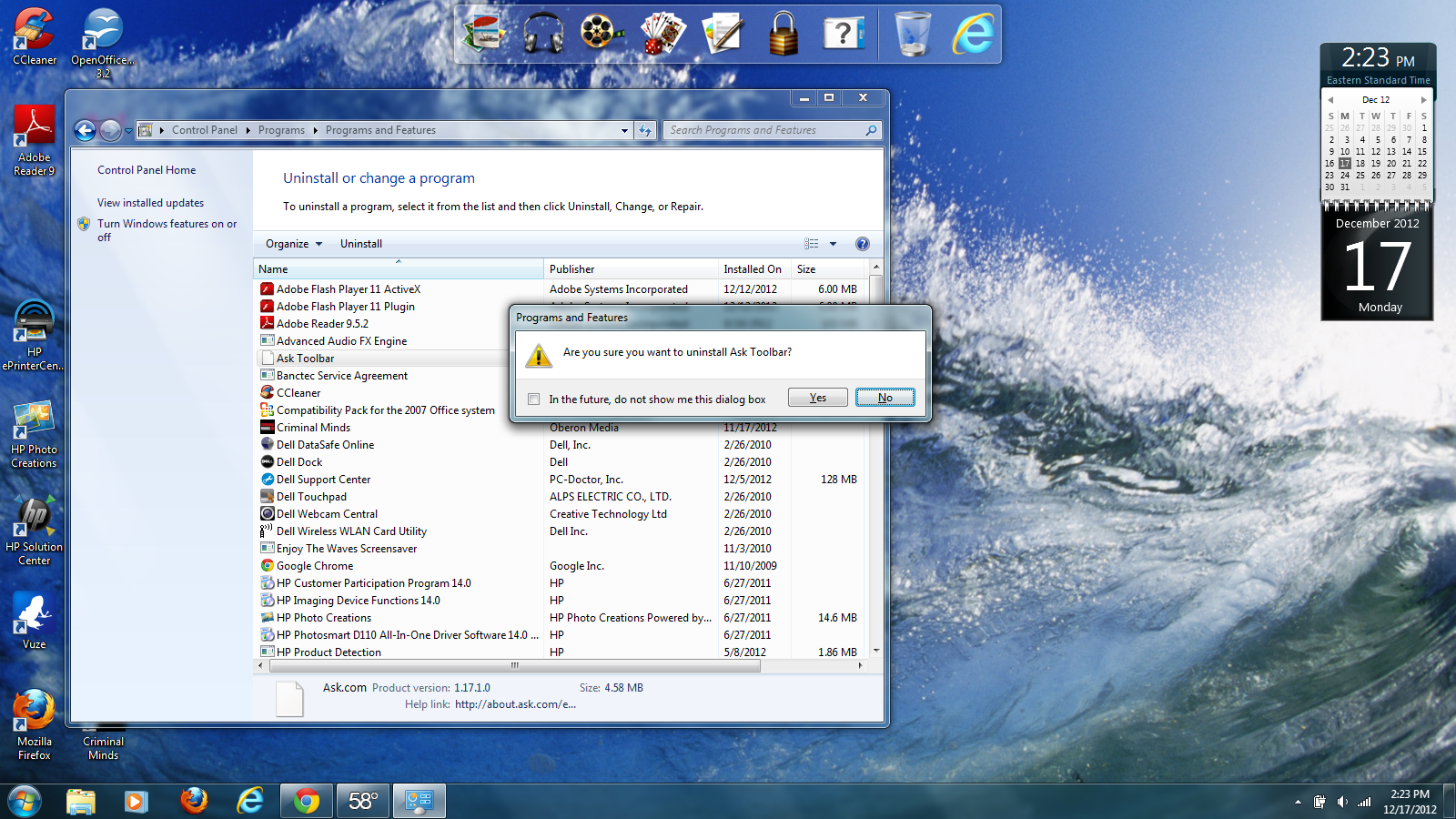Sort by the Installed On column header
The width and height of the screenshot is (1456, 819).
[x=754, y=269]
